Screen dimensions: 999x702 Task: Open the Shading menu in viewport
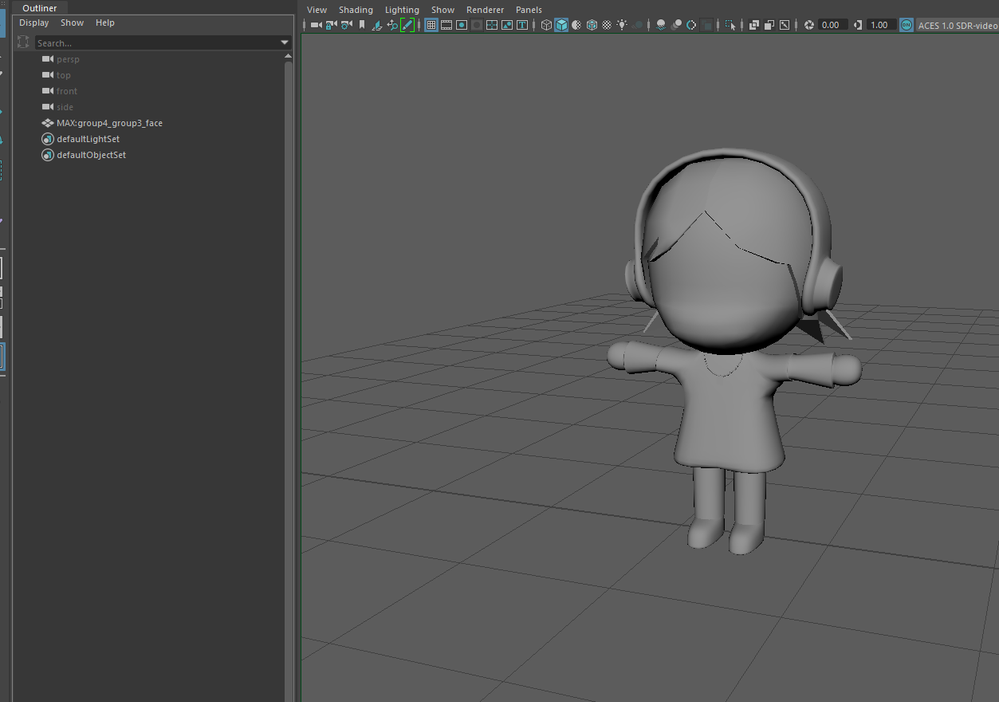point(355,10)
